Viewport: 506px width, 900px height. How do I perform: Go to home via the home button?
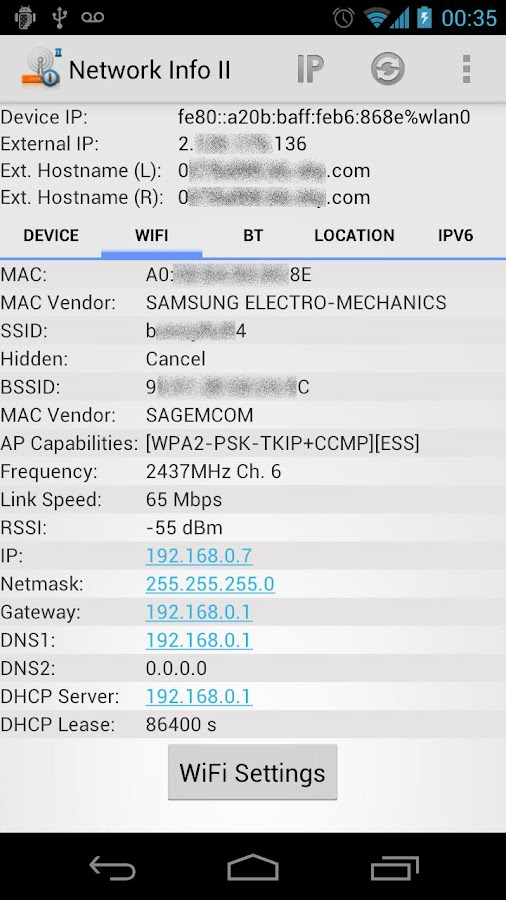[x=252, y=867]
